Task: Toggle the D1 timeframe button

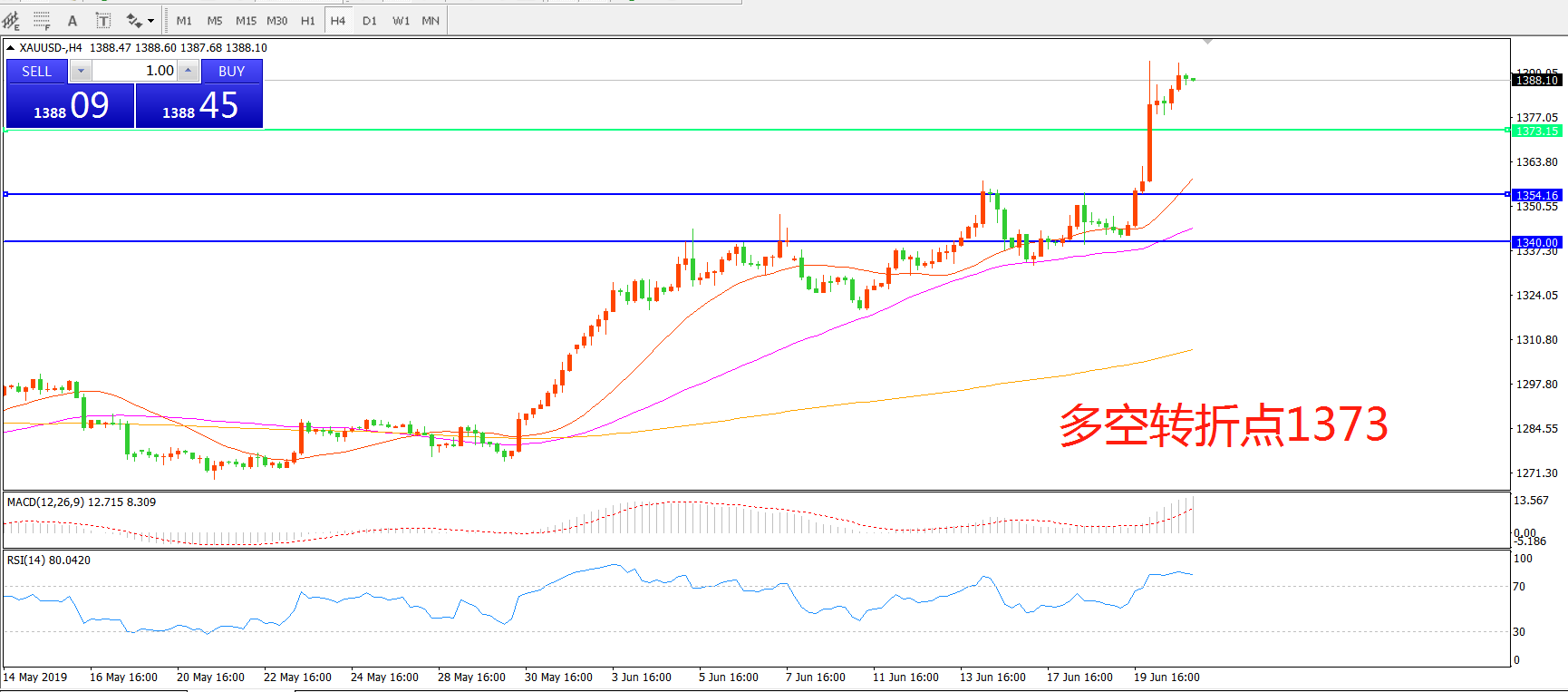Action: (x=370, y=20)
